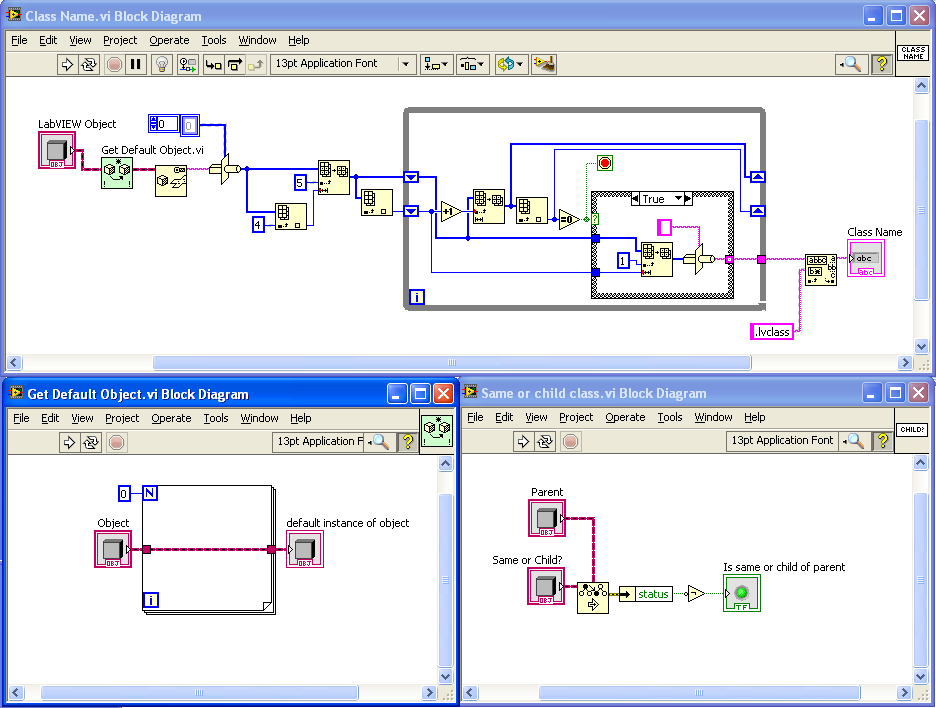
Task: Click the Clean Up Diagram broom icon
Action: point(544,64)
